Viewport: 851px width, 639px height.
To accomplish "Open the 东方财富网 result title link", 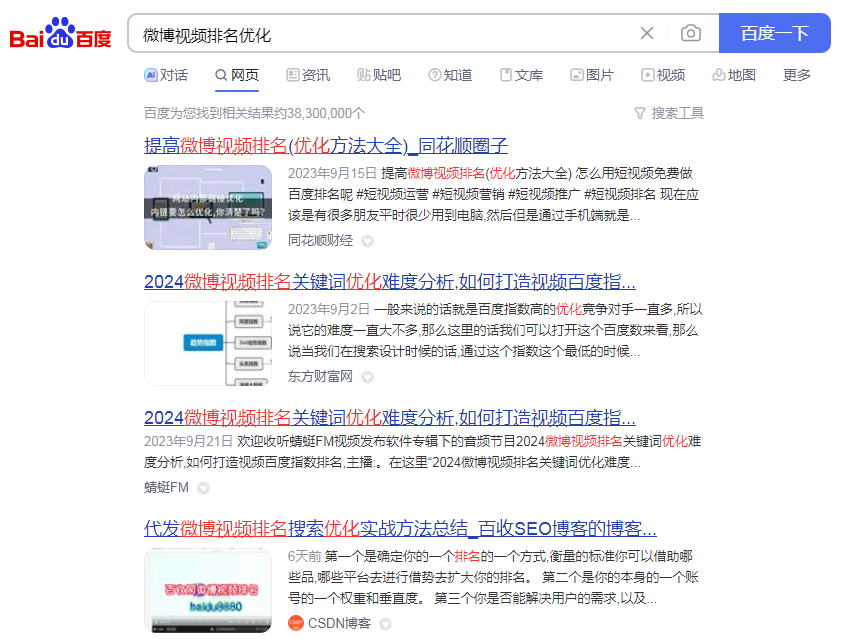I will [x=390, y=281].
